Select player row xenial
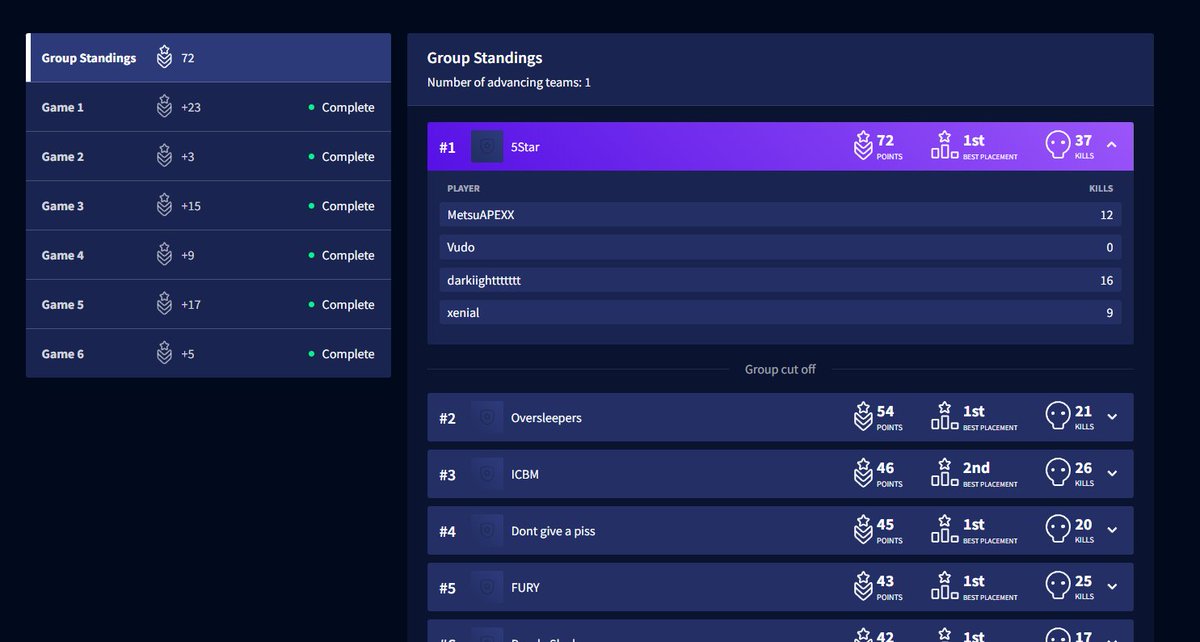 point(780,313)
